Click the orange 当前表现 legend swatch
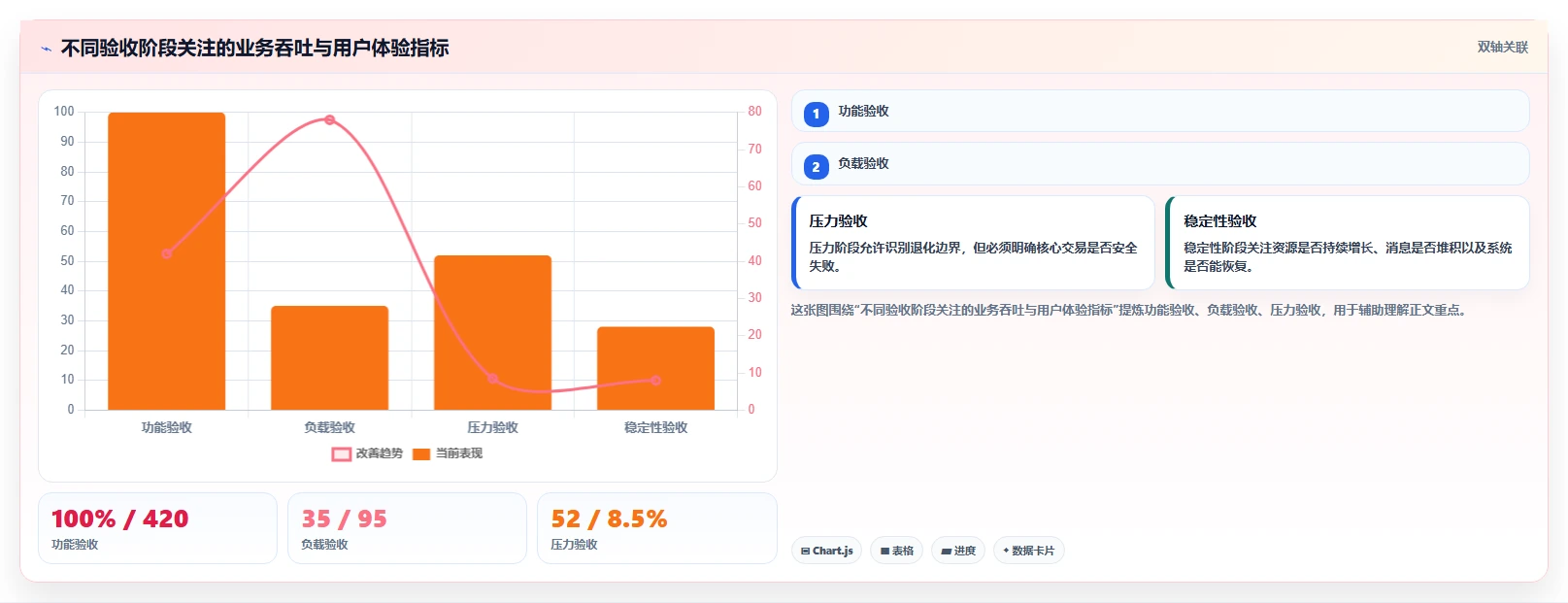Viewport: 1568px width, 603px height. tap(421, 453)
